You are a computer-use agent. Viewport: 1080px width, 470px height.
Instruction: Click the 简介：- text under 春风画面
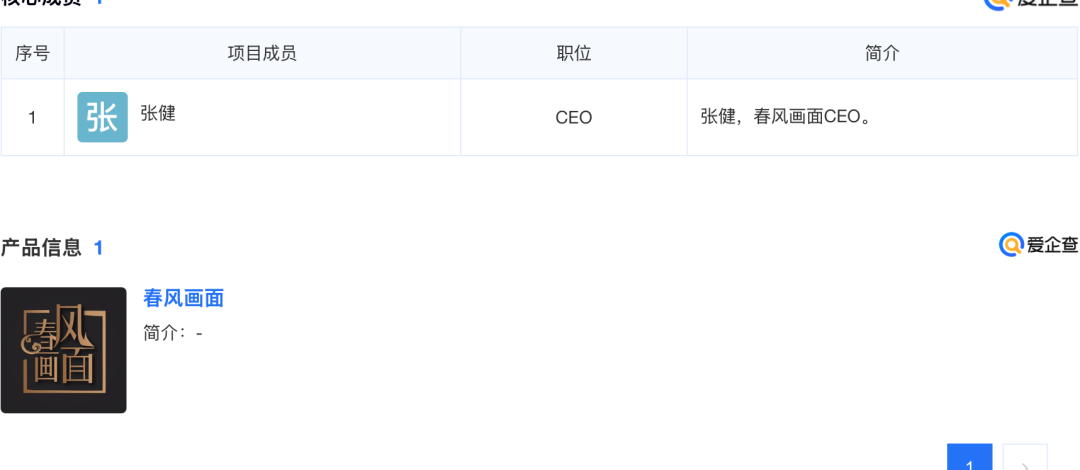pos(173,333)
